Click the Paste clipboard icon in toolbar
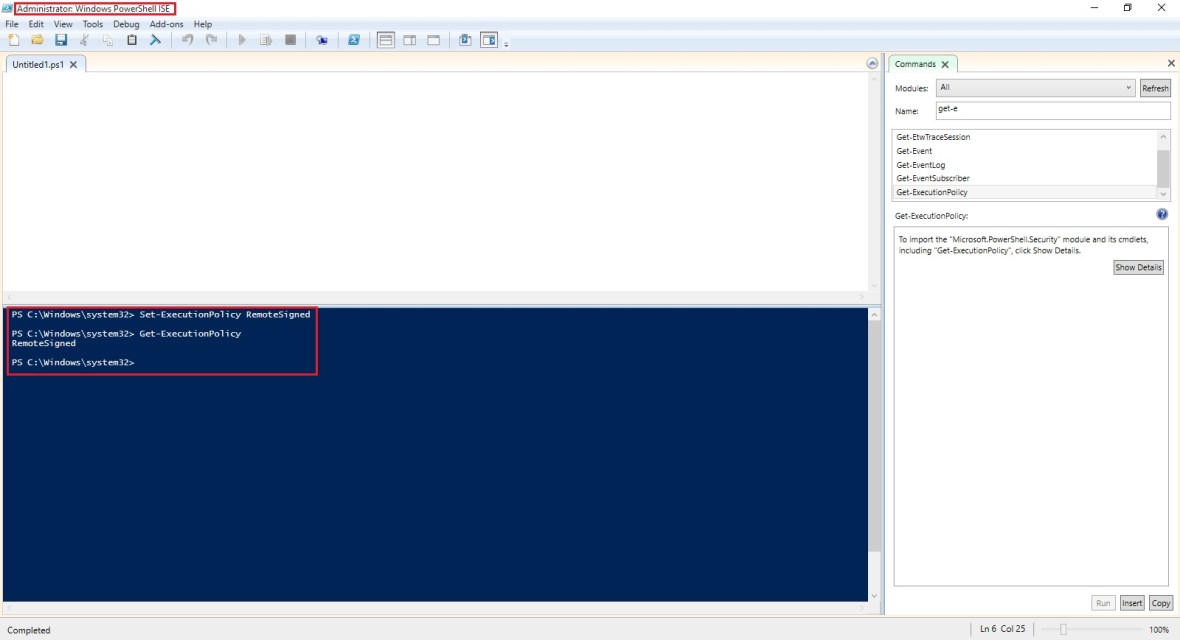This screenshot has height=640, width=1180. (x=132, y=40)
